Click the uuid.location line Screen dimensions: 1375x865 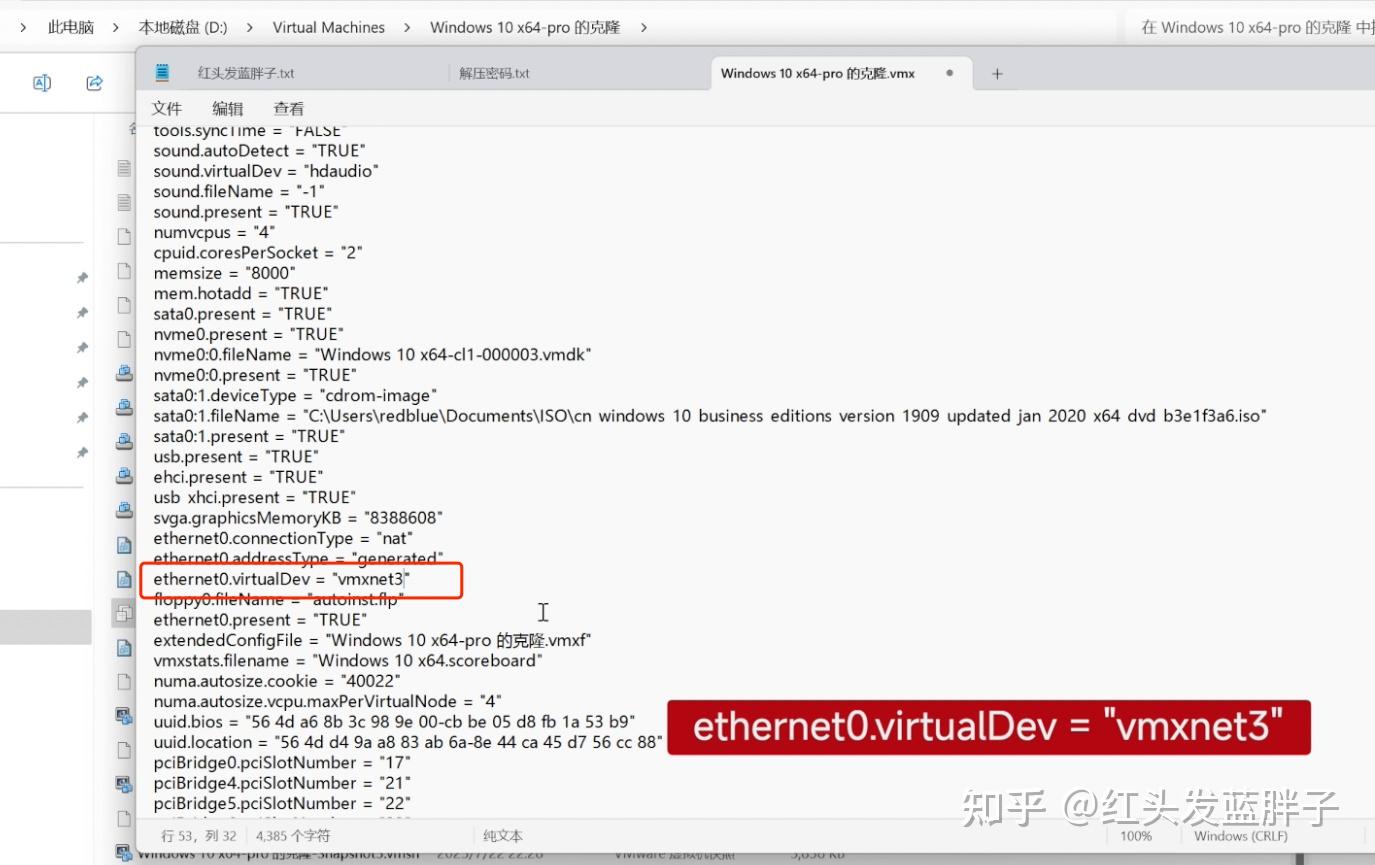coord(409,742)
